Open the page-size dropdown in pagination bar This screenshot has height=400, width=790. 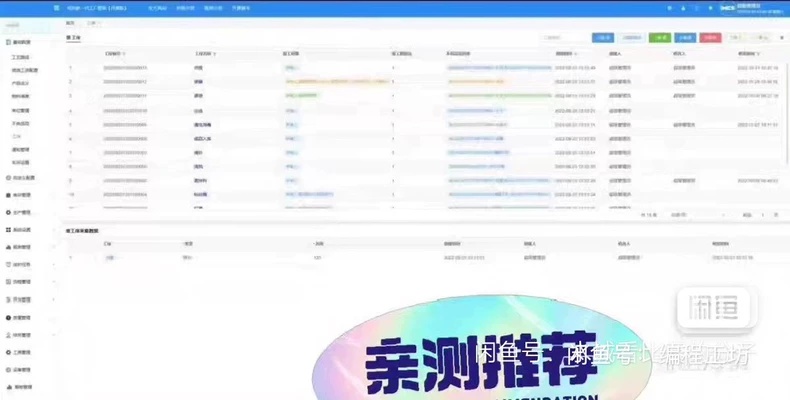click(697, 215)
